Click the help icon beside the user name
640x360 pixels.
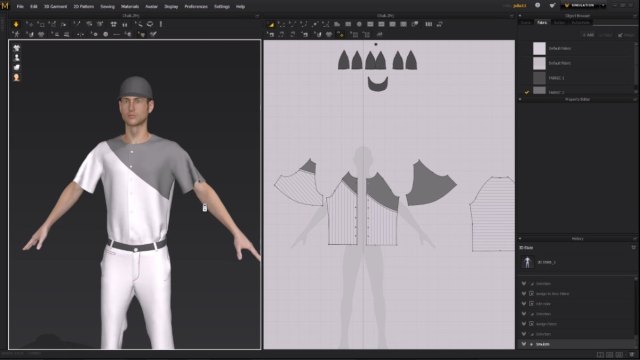click(x=538, y=5)
